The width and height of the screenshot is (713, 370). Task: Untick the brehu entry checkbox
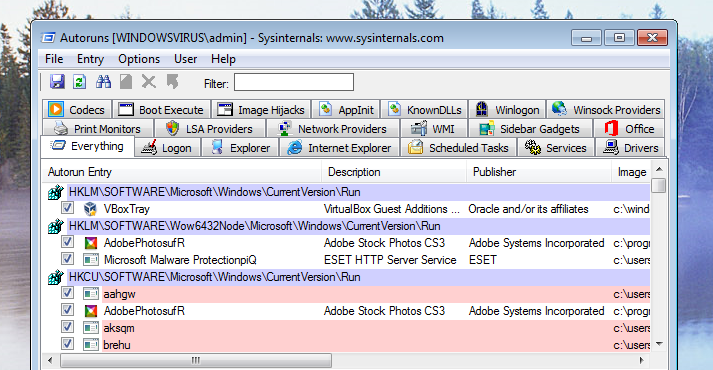(x=67, y=344)
